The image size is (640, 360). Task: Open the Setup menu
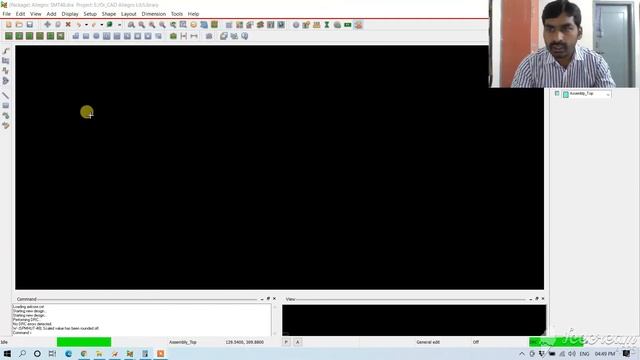[x=90, y=14]
